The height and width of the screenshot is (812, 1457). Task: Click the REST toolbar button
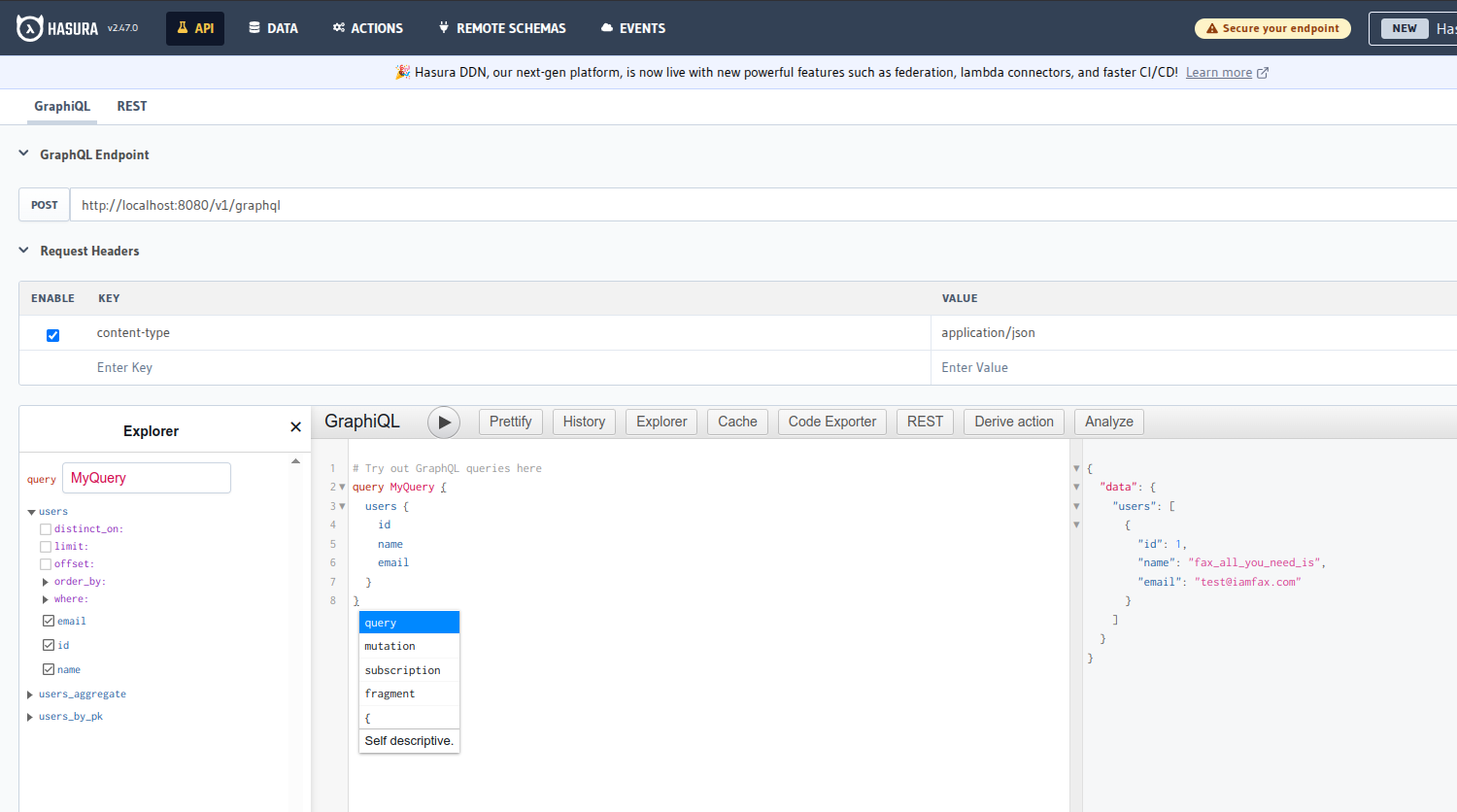tap(925, 422)
